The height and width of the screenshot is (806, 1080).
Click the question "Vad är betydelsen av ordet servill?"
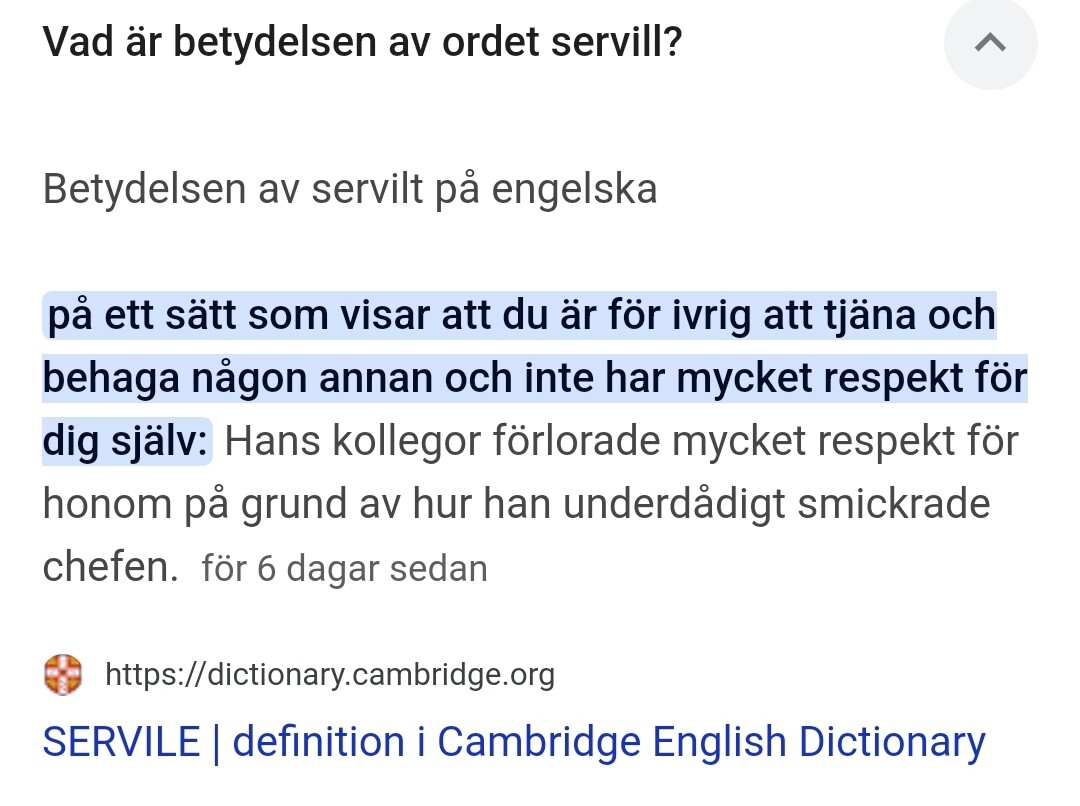[362, 45]
